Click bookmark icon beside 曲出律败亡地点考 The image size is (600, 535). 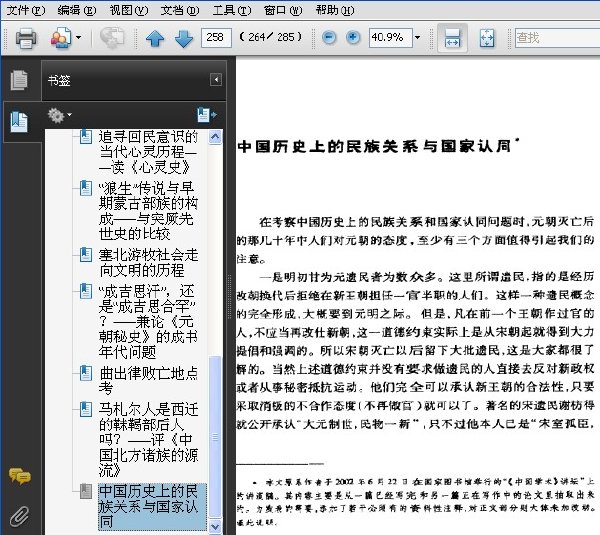[x=86, y=372]
